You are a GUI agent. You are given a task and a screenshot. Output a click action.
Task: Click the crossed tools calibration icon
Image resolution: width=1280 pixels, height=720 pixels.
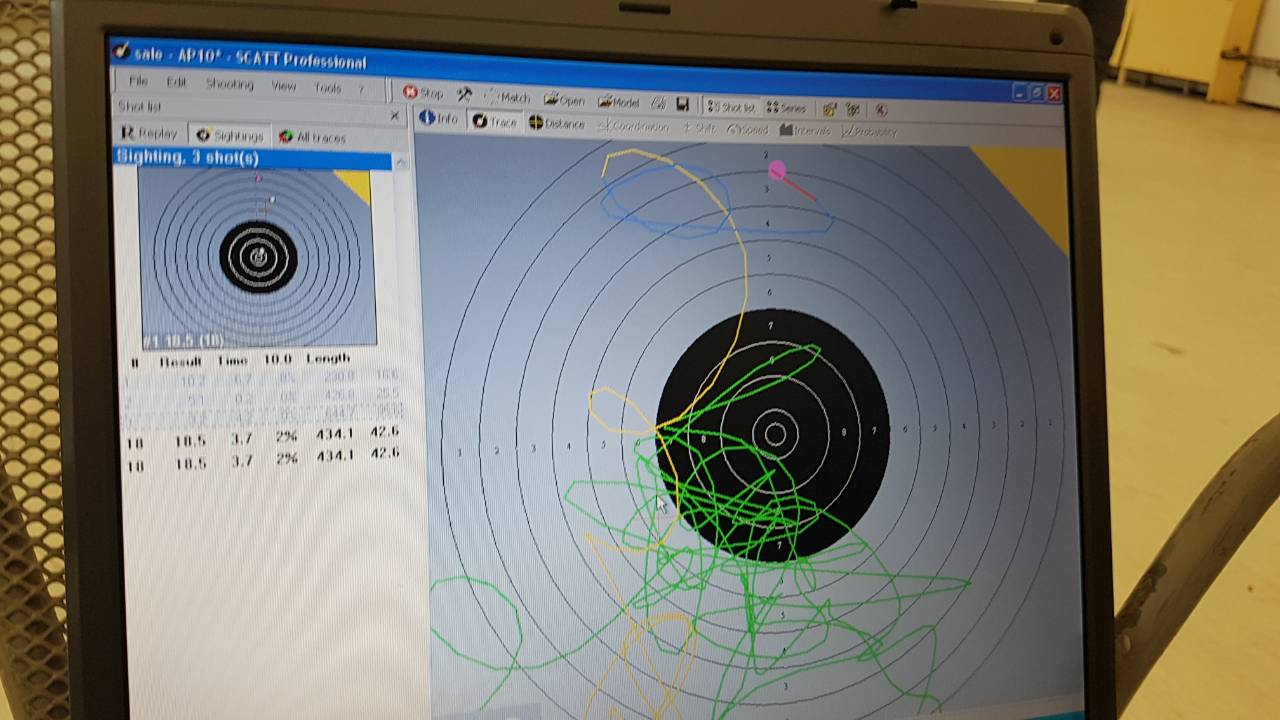pos(465,95)
